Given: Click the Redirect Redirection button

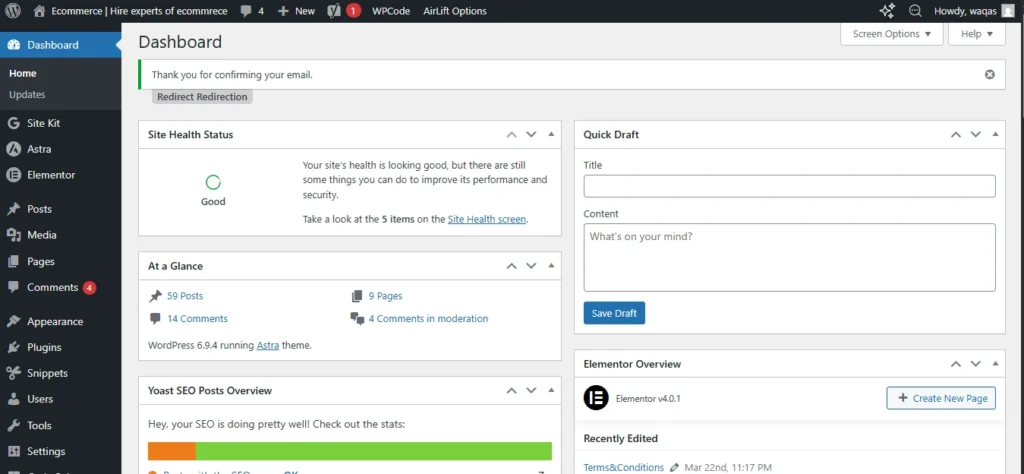Looking at the screenshot, I should [x=202, y=97].
